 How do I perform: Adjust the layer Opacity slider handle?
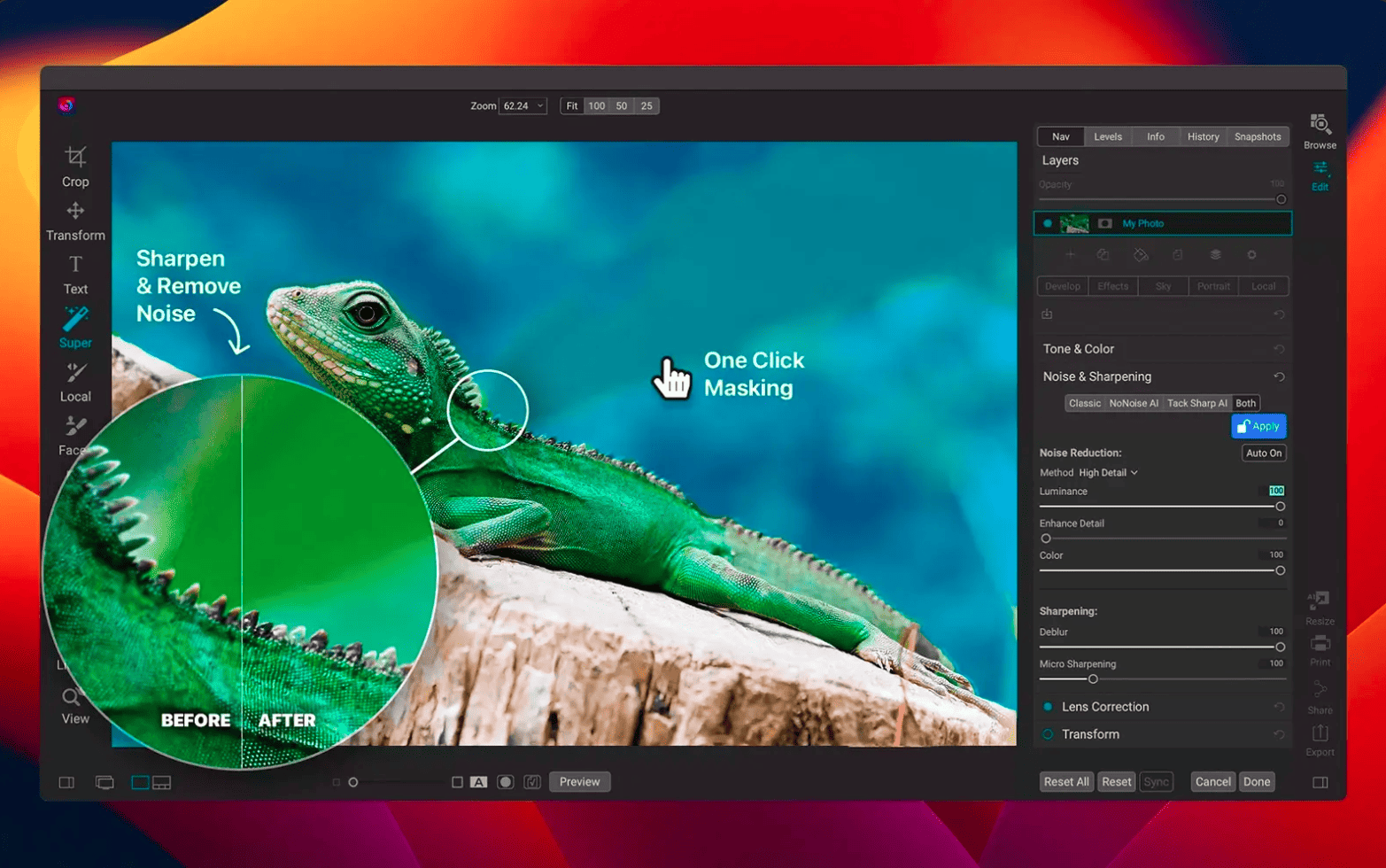(x=1281, y=199)
